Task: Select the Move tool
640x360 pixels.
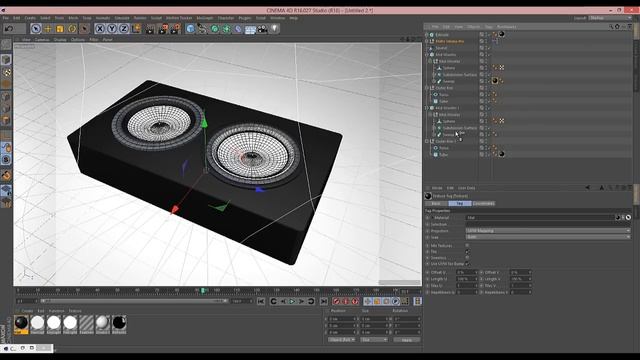Action: point(48,29)
